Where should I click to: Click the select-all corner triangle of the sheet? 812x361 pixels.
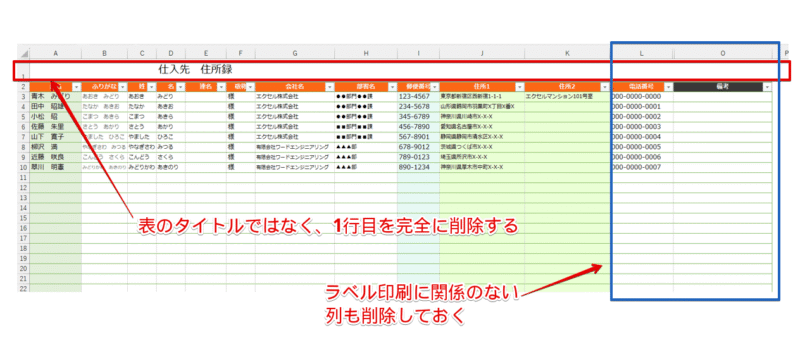(x=24, y=54)
